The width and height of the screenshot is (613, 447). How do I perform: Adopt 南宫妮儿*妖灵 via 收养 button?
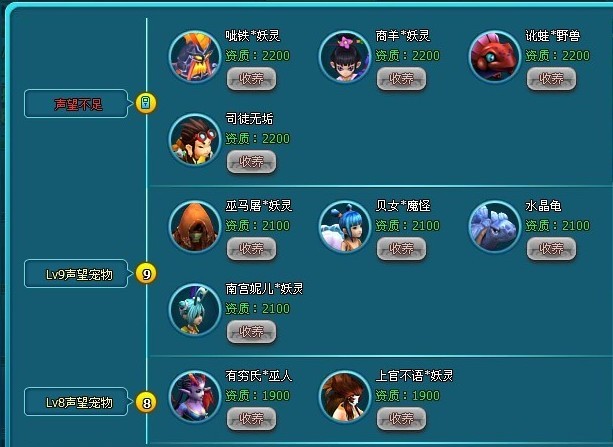click(251, 332)
